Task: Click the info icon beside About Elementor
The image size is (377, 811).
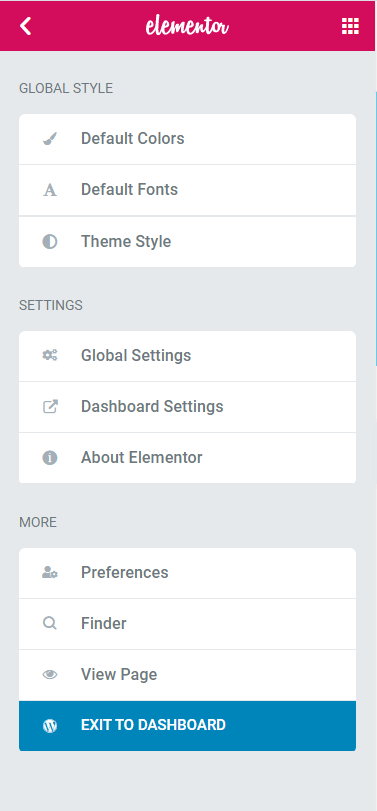Action: (x=50, y=458)
